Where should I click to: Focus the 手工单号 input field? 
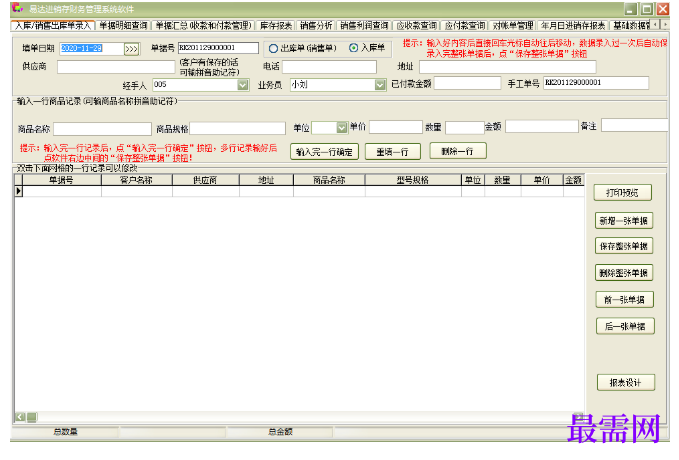(x=596, y=83)
